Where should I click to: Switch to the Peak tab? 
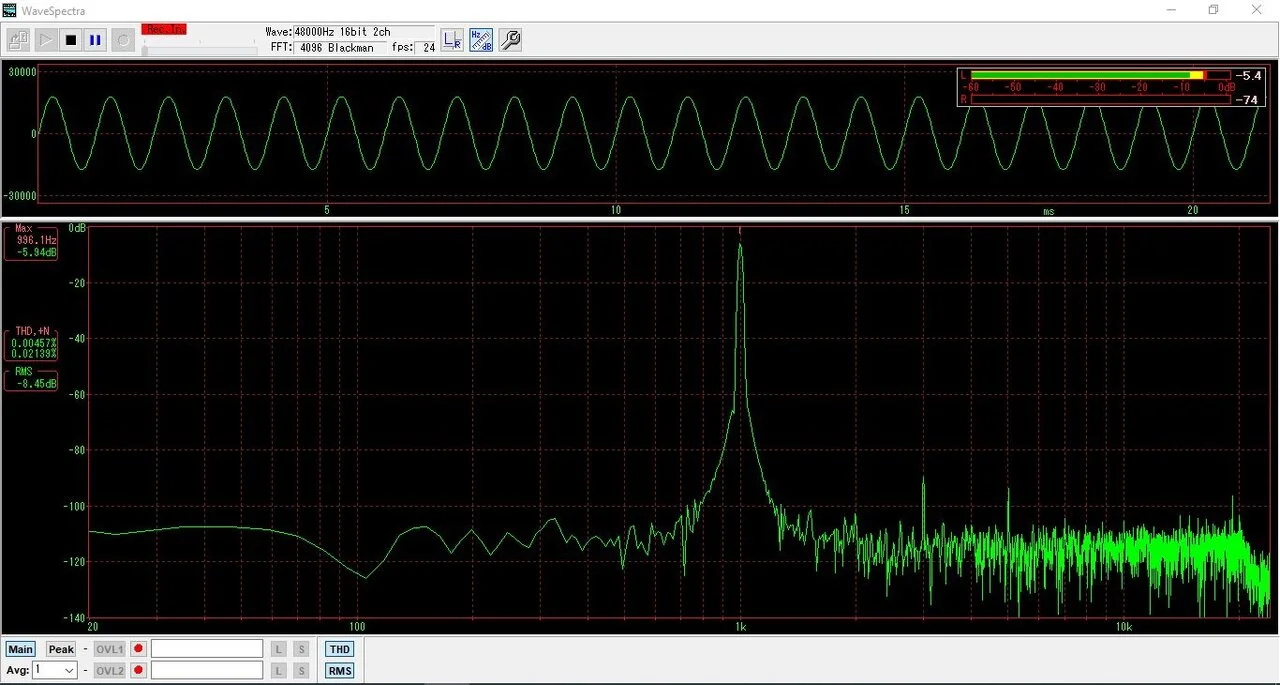tap(60, 648)
